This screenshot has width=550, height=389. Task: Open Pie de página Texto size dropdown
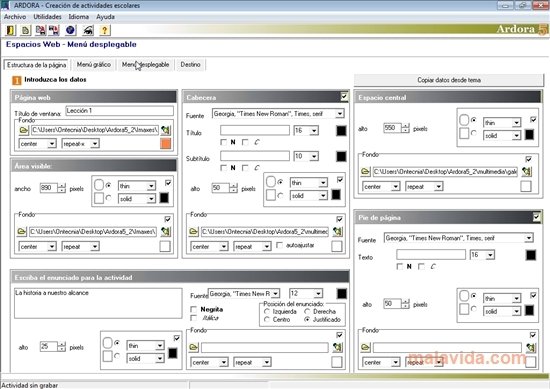pos(490,255)
